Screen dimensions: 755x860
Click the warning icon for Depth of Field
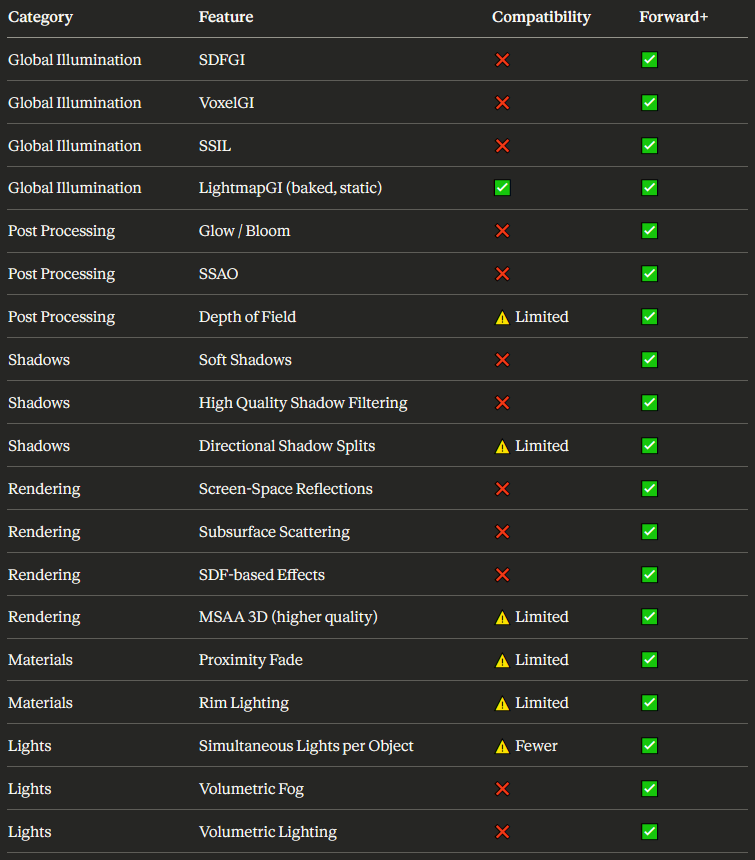pyautogui.click(x=502, y=318)
